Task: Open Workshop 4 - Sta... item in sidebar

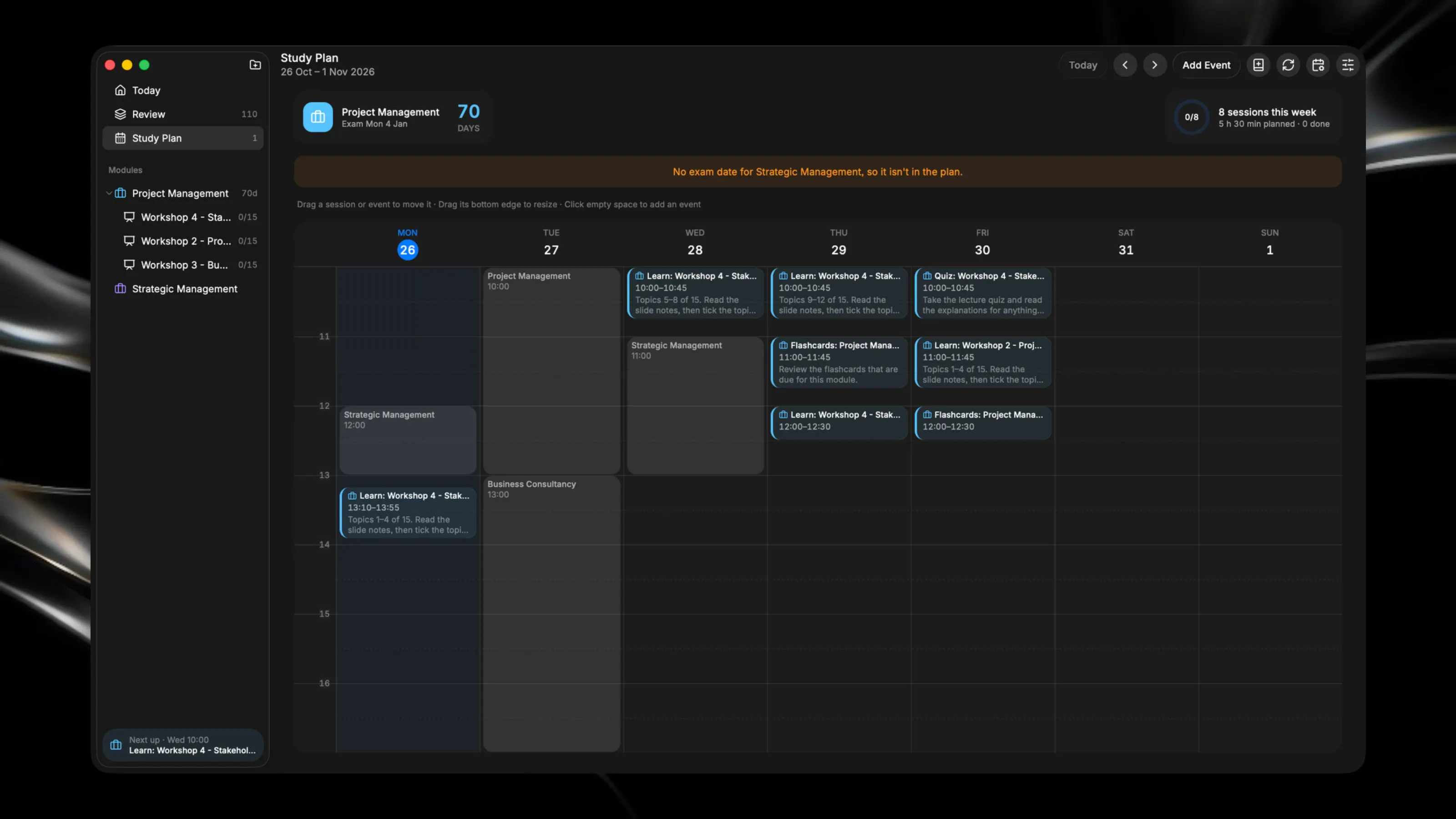Action: pos(182,217)
